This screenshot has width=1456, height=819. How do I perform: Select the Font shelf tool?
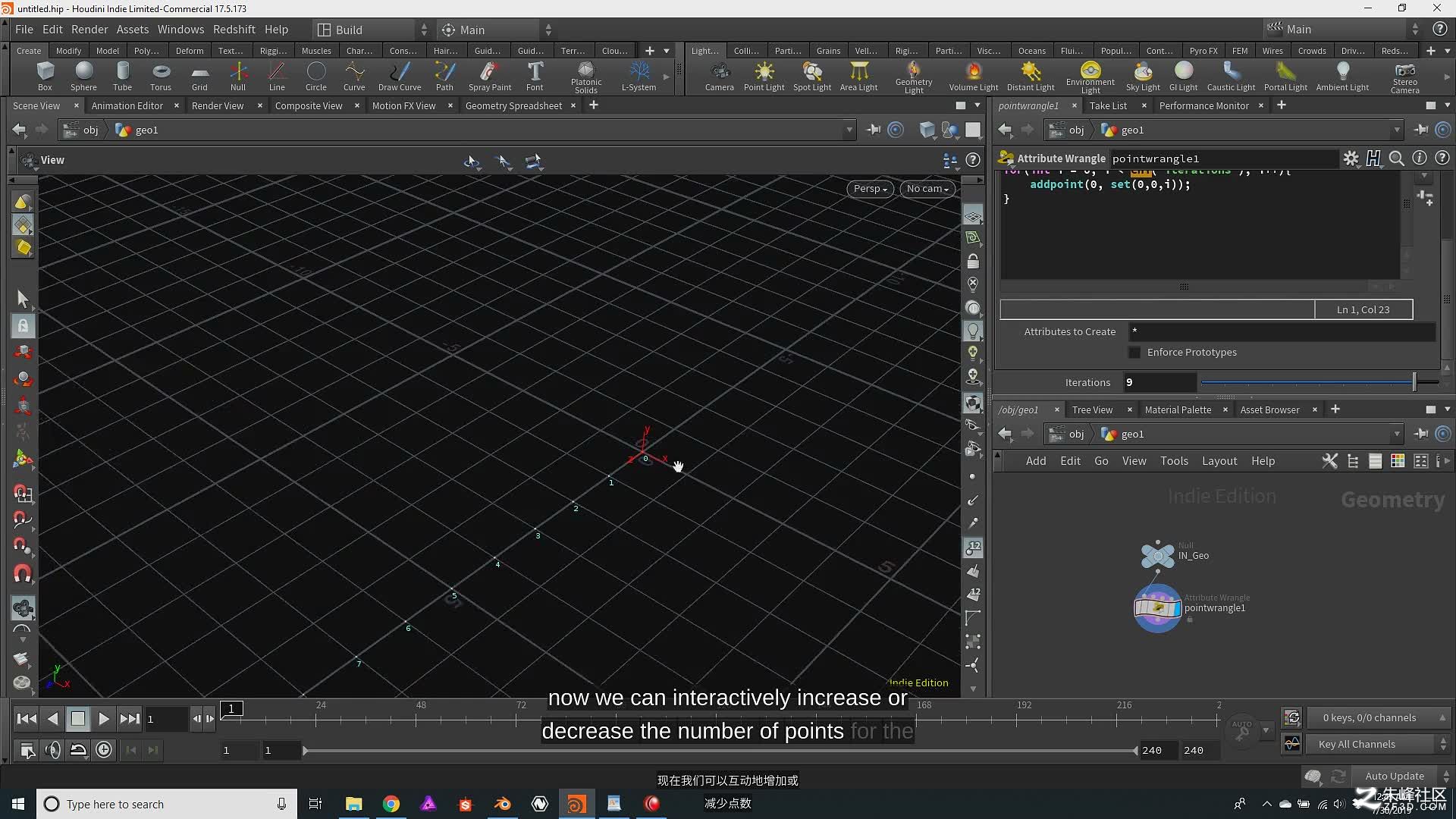pos(535,76)
